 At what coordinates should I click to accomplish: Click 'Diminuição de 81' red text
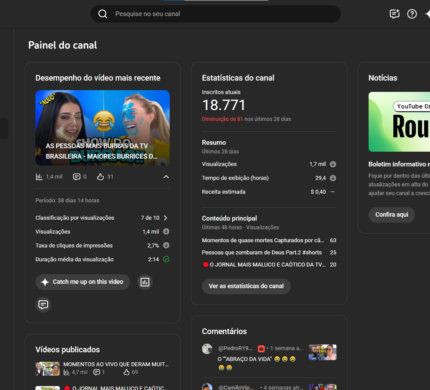[x=222, y=119]
